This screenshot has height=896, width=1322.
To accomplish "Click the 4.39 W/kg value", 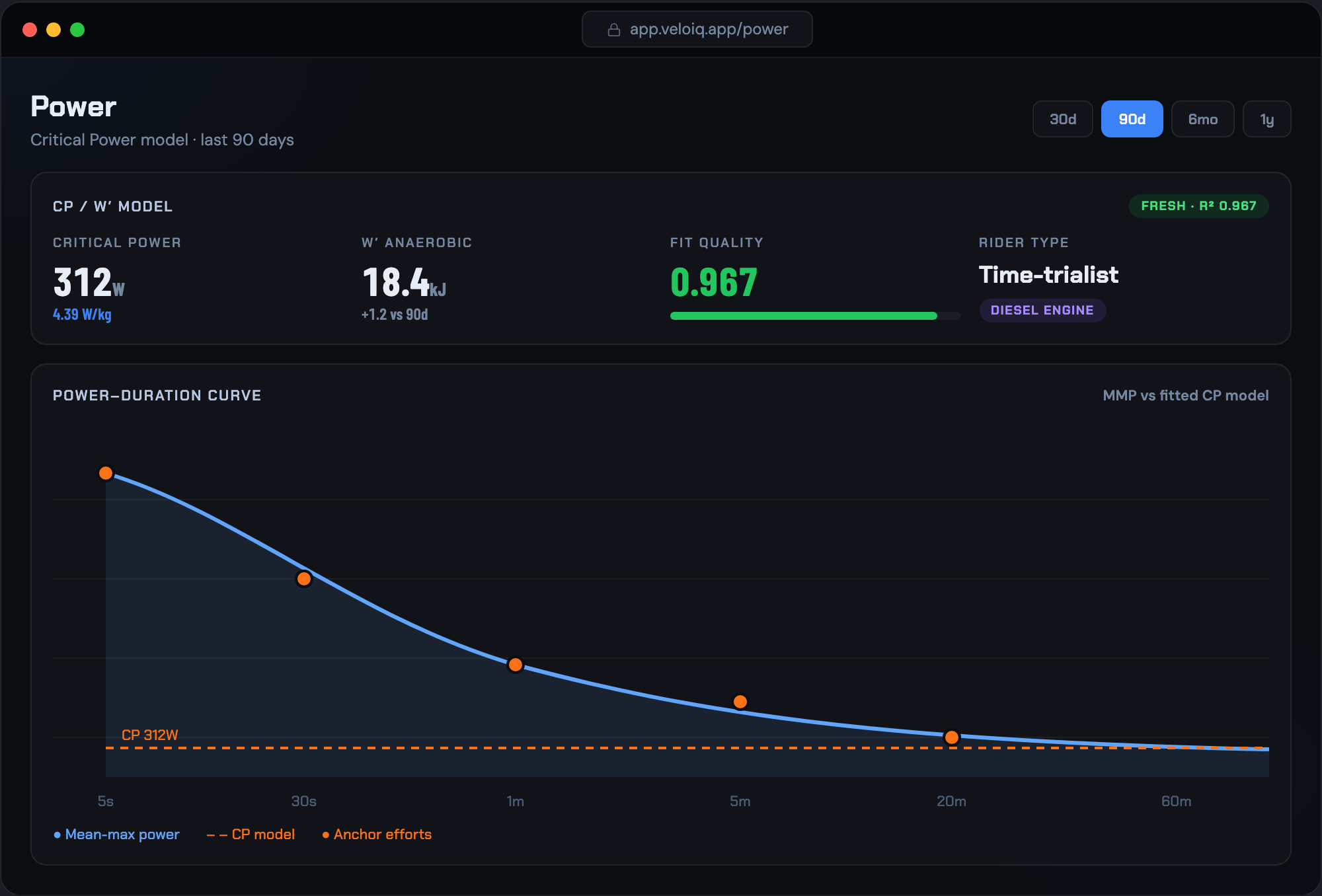I will (x=82, y=315).
